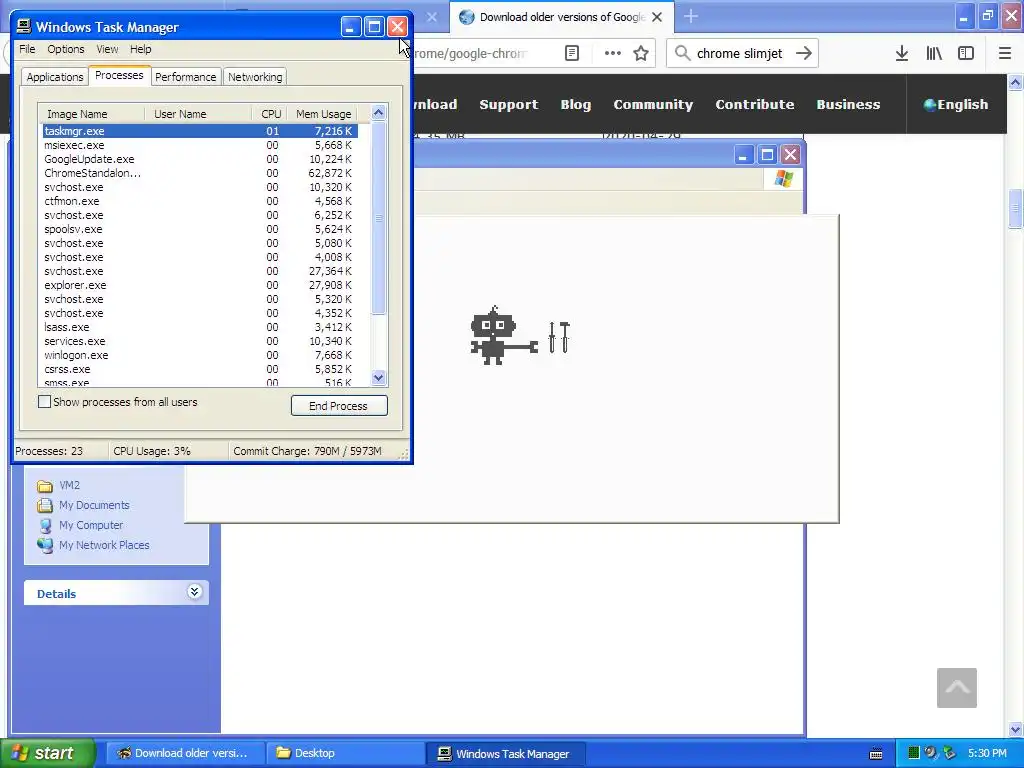Select the ctfmon.exe process
The image size is (1024, 768).
pos(199,201)
